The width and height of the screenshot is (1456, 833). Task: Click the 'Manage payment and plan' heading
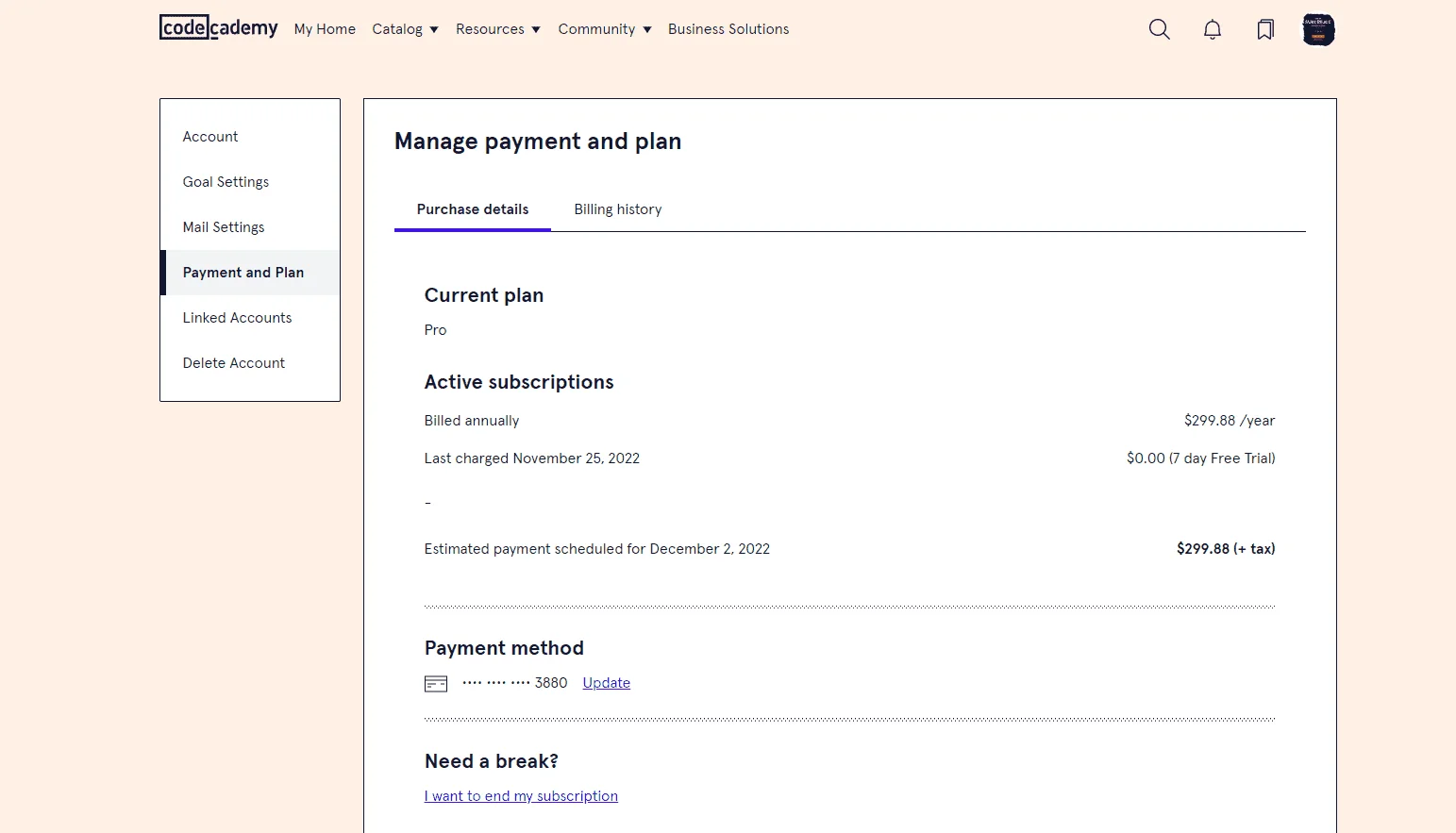coord(538,142)
